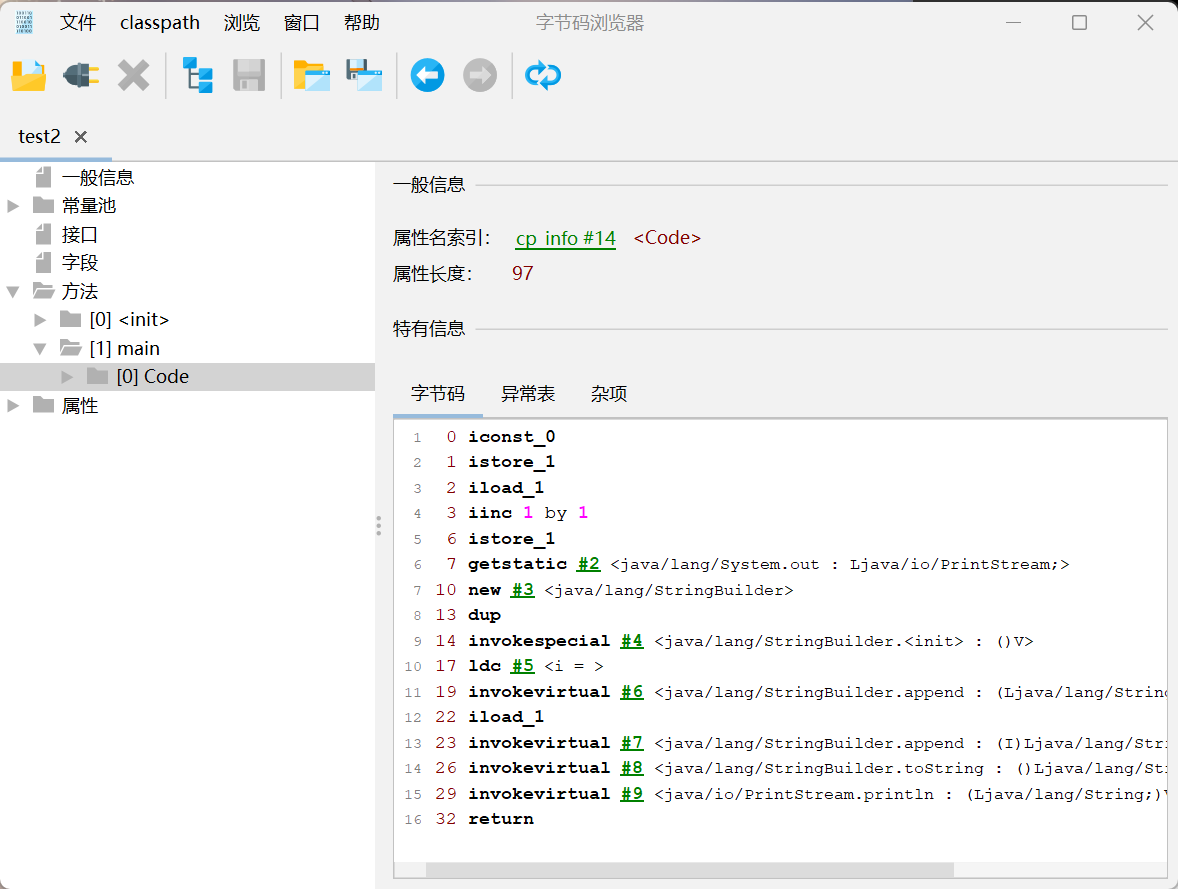
Task: Click the blue tree structure toolbar icon
Action: (x=197, y=75)
